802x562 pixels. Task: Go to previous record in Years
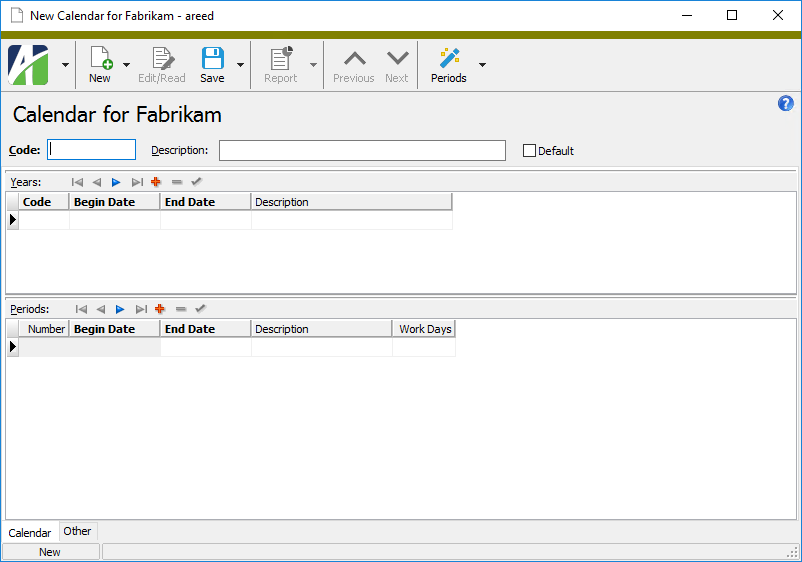pyautogui.click(x=97, y=182)
